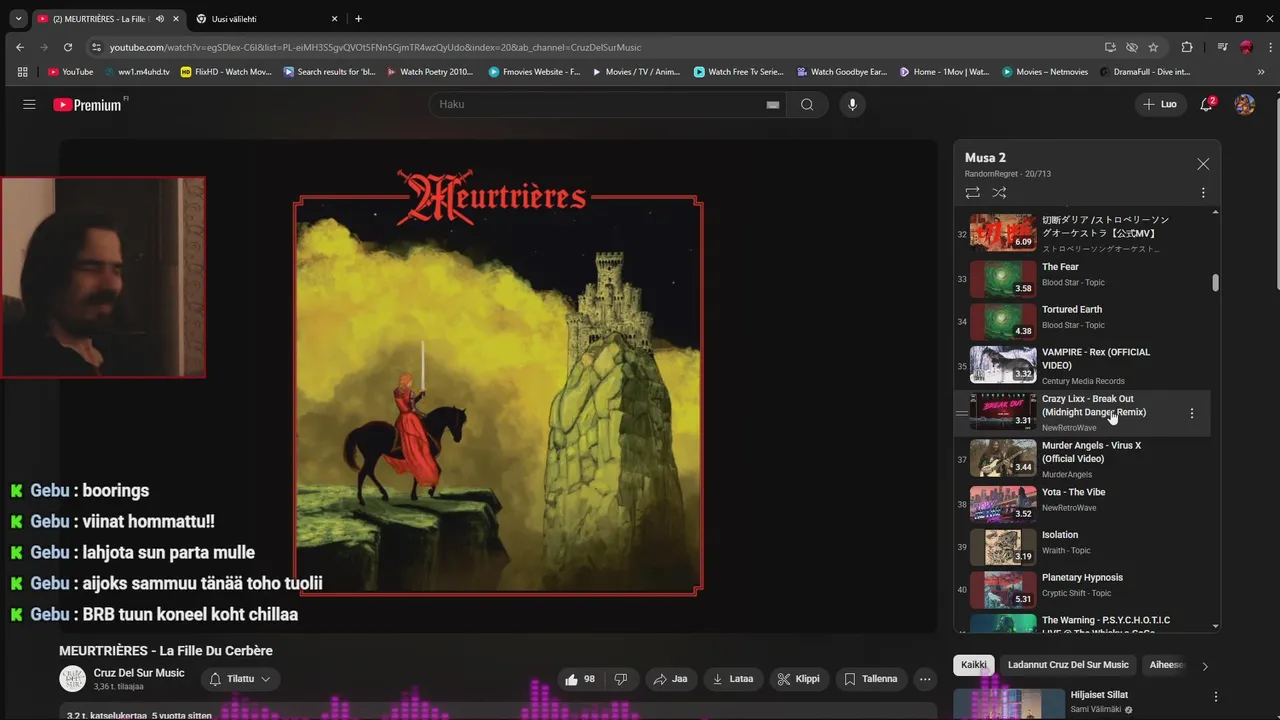Bookmark this page with the star icon
Screen dimensions: 1280x720
(x=1153, y=47)
